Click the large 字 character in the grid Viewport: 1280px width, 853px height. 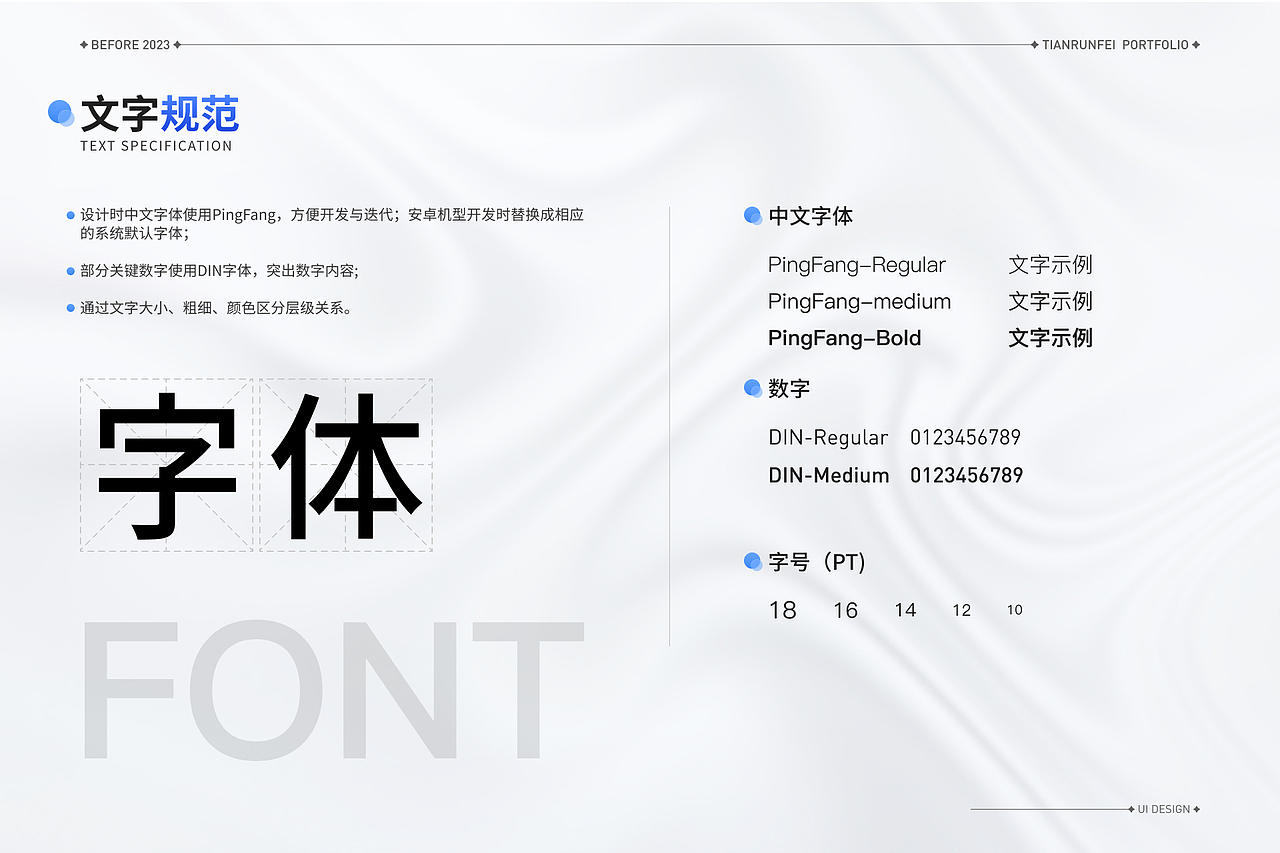[167, 465]
